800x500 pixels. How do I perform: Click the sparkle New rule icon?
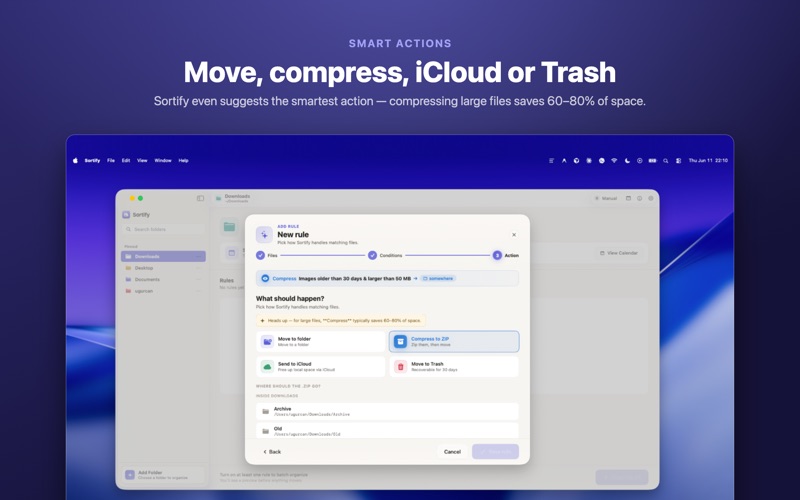pos(264,235)
